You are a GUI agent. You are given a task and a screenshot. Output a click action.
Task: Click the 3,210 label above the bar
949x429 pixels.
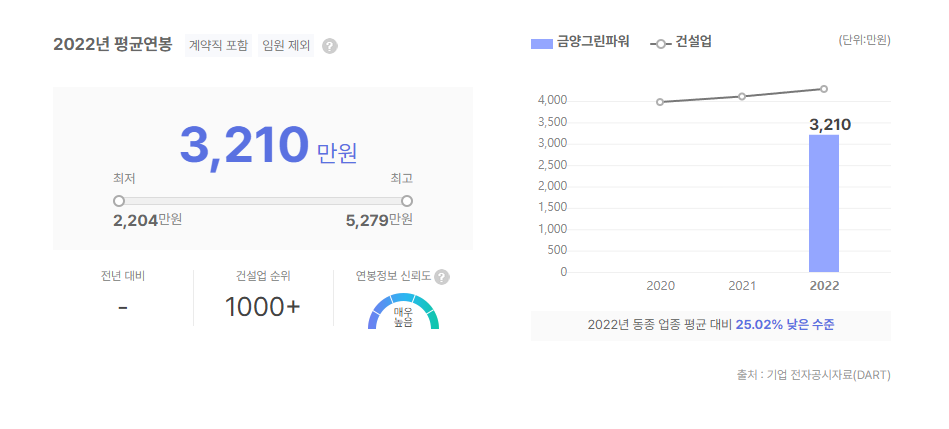[830, 125]
